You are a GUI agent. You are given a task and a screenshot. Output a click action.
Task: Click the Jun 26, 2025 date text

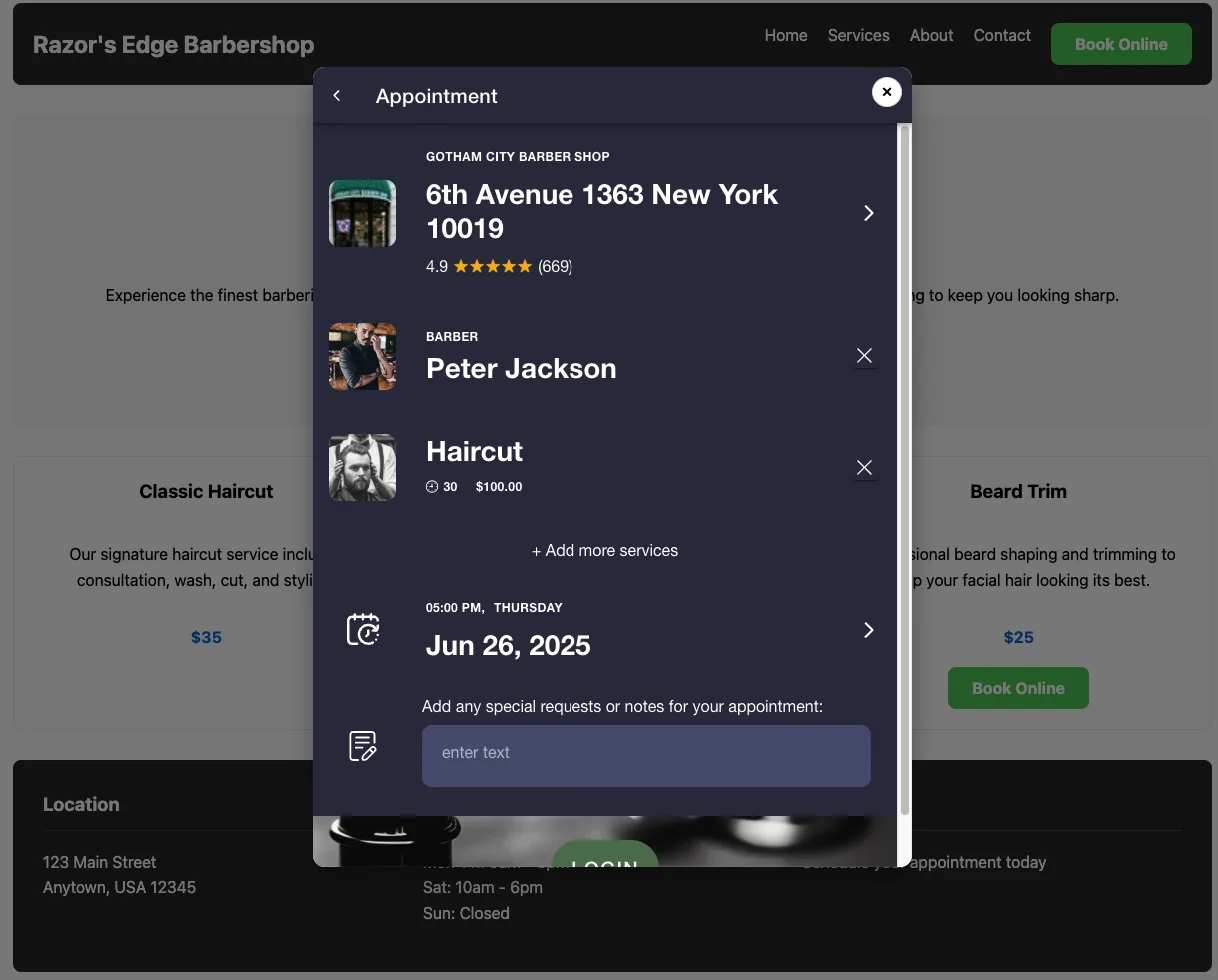click(508, 646)
